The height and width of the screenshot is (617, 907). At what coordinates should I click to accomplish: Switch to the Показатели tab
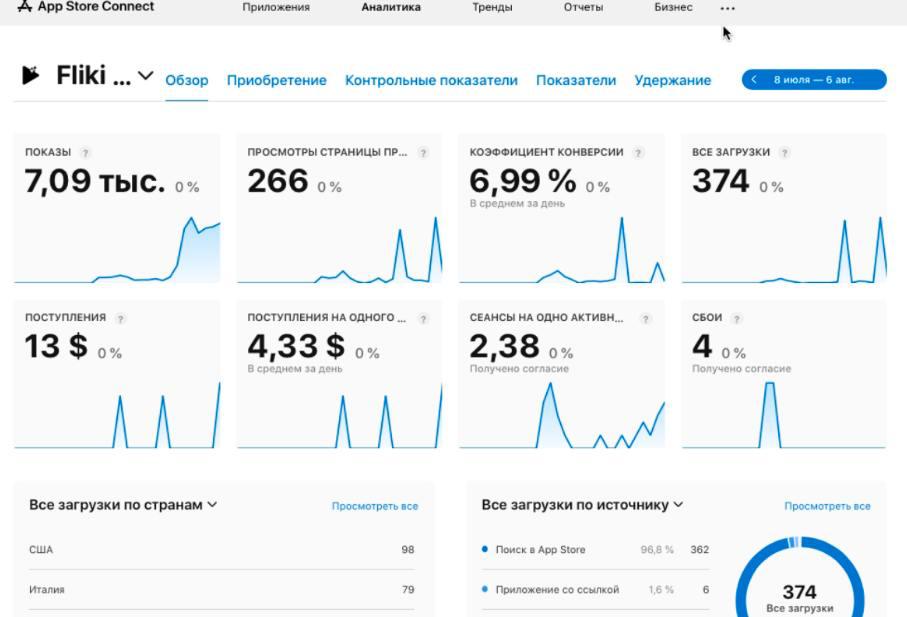click(x=576, y=80)
